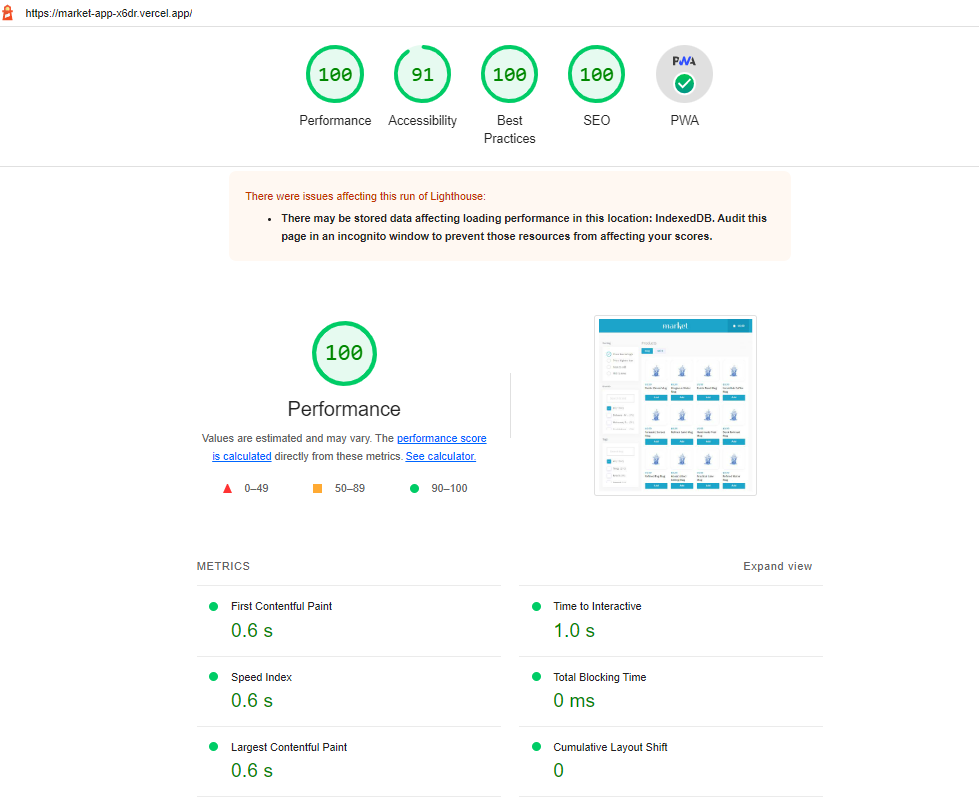Click the green checkmark on the PWA badge

[684, 84]
